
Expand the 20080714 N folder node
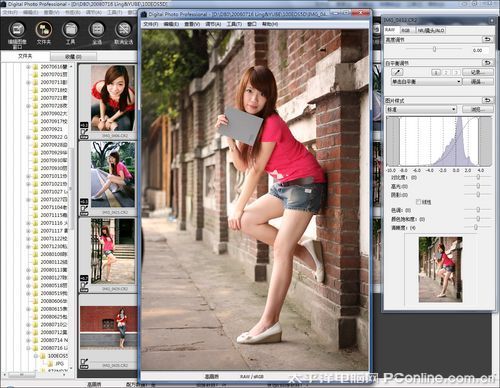[28, 340]
